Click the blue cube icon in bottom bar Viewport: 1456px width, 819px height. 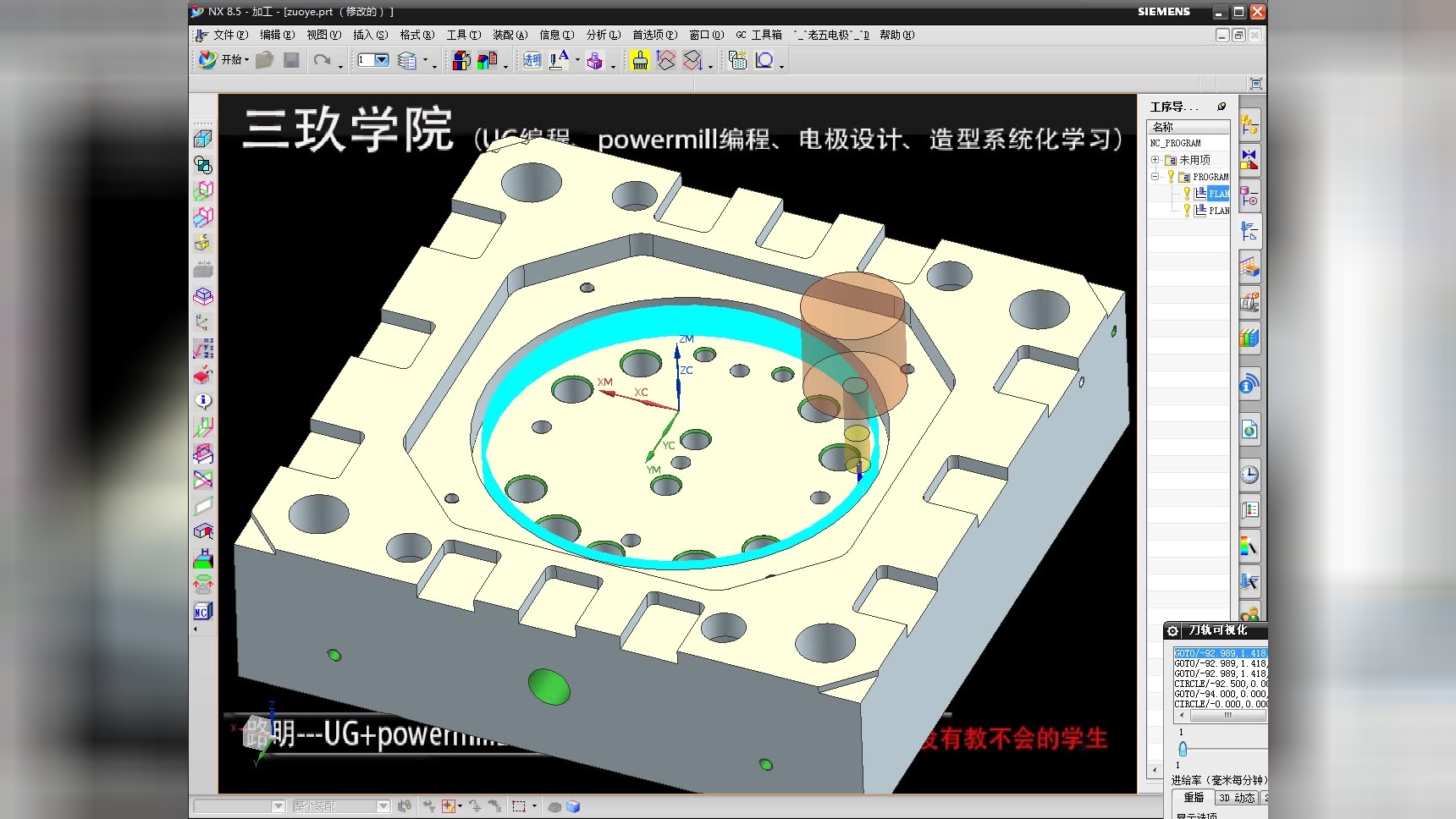click(x=573, y=806)
